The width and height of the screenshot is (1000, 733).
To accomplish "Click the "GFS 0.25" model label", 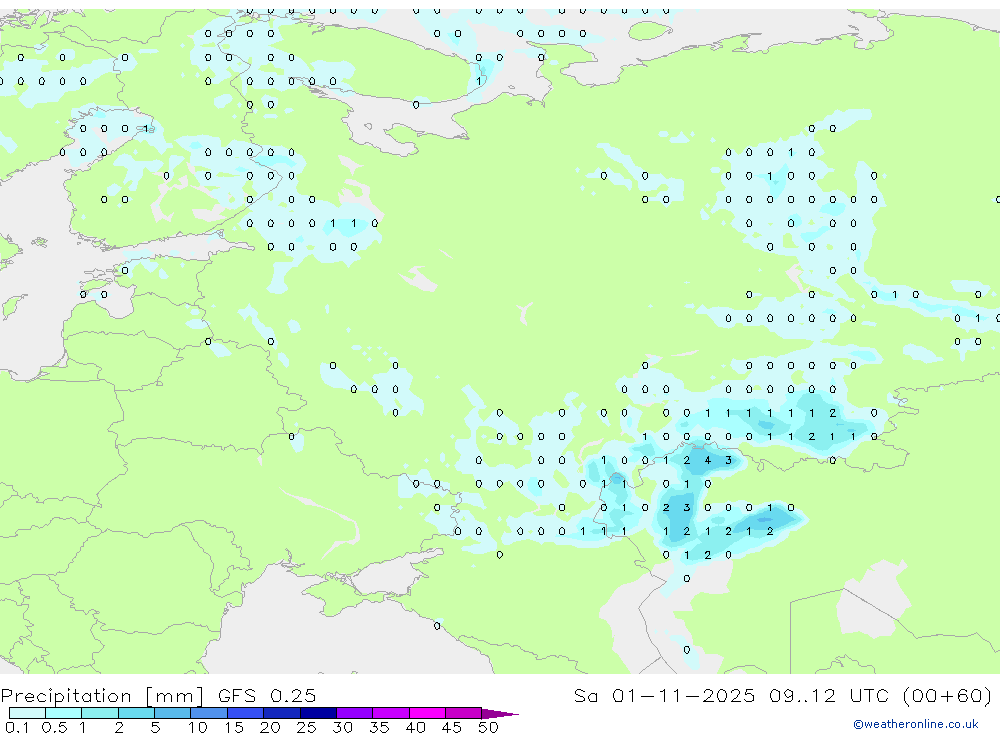I will pyautogui.click(x=267, y=695).
